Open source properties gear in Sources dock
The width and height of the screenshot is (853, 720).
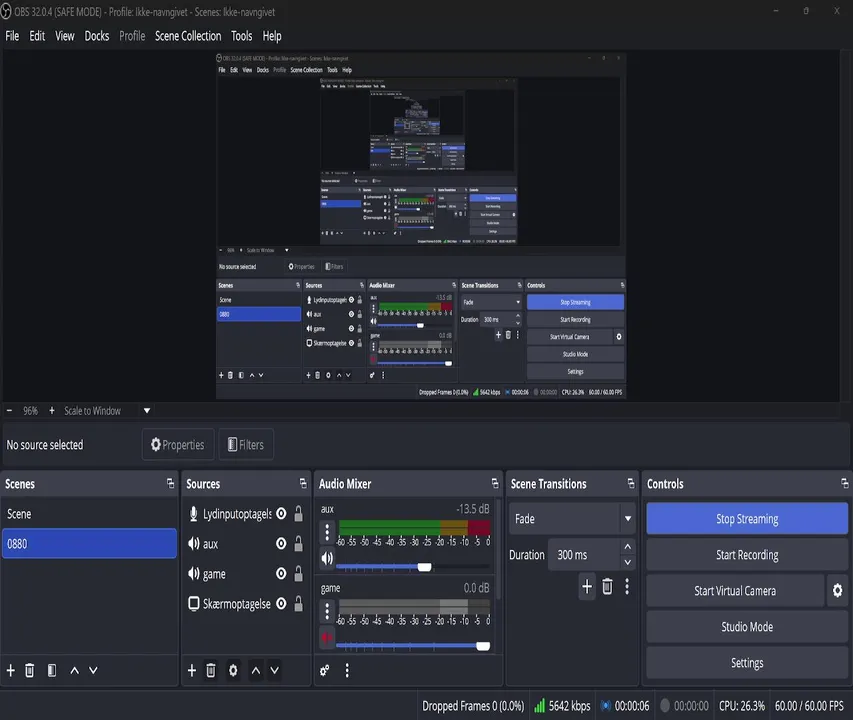coord(233,671)
